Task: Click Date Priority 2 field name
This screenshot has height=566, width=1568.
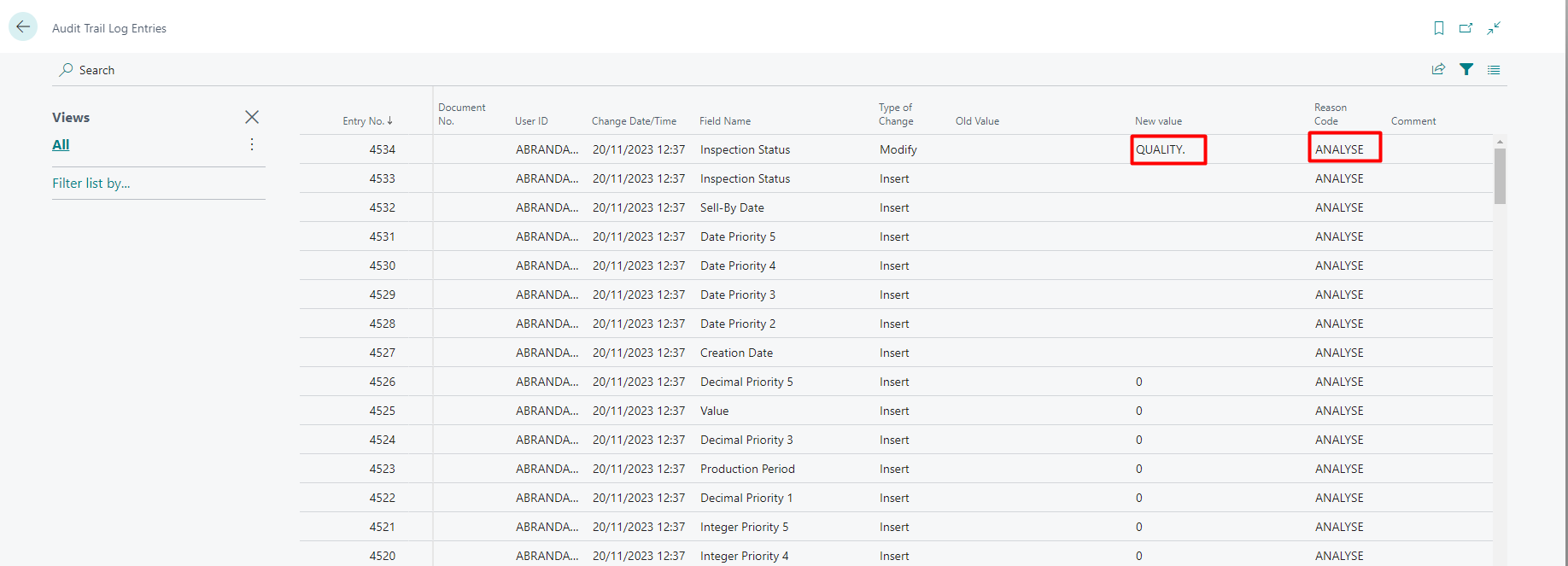Action: tap(738, 324)
